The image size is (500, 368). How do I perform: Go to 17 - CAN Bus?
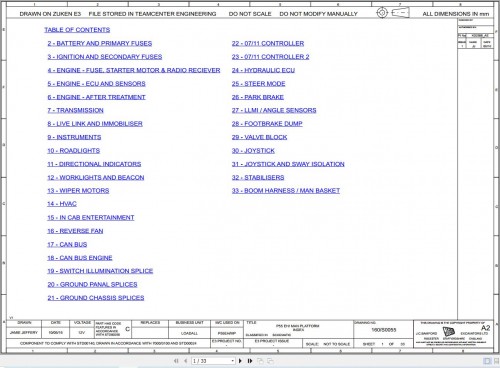tap(67, 244)
